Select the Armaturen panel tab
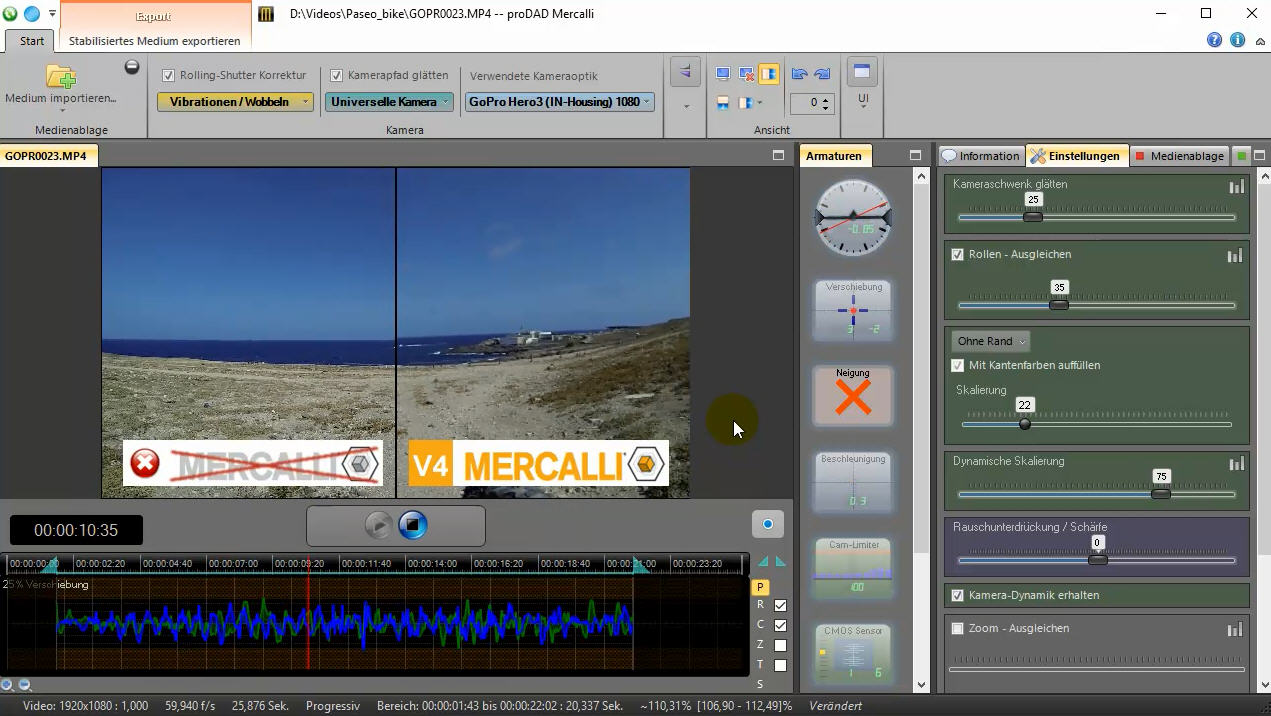The image size is (1271, 716). (x=834, y=156)
